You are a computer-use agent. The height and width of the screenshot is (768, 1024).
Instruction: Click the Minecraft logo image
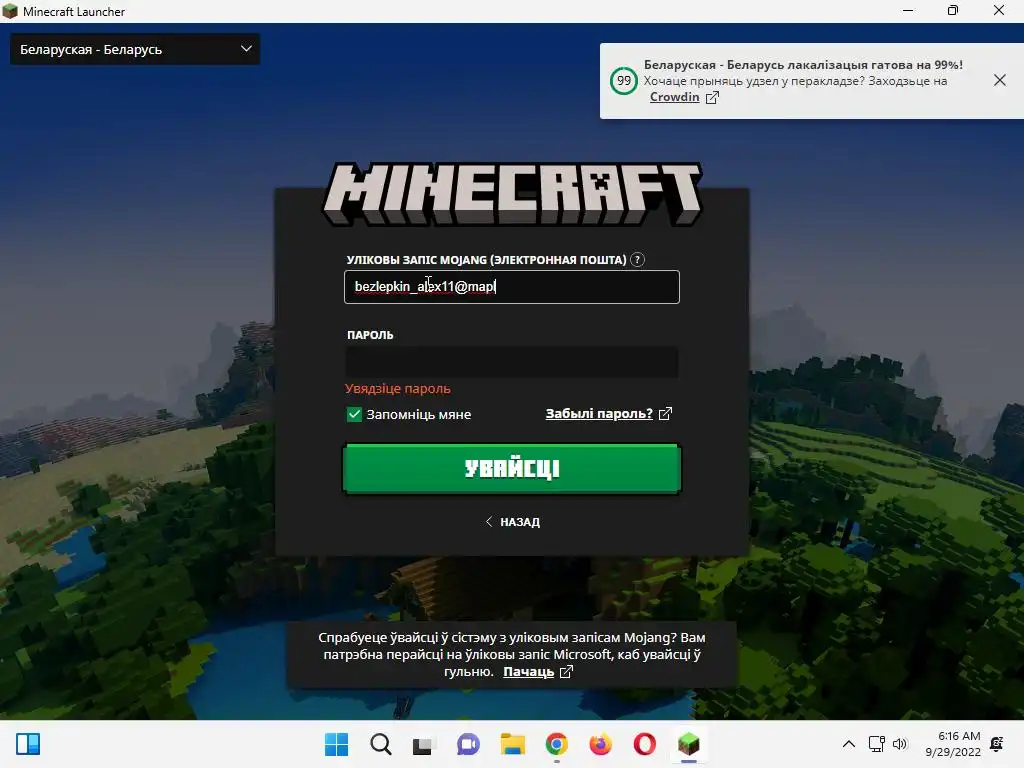[512, 195]
